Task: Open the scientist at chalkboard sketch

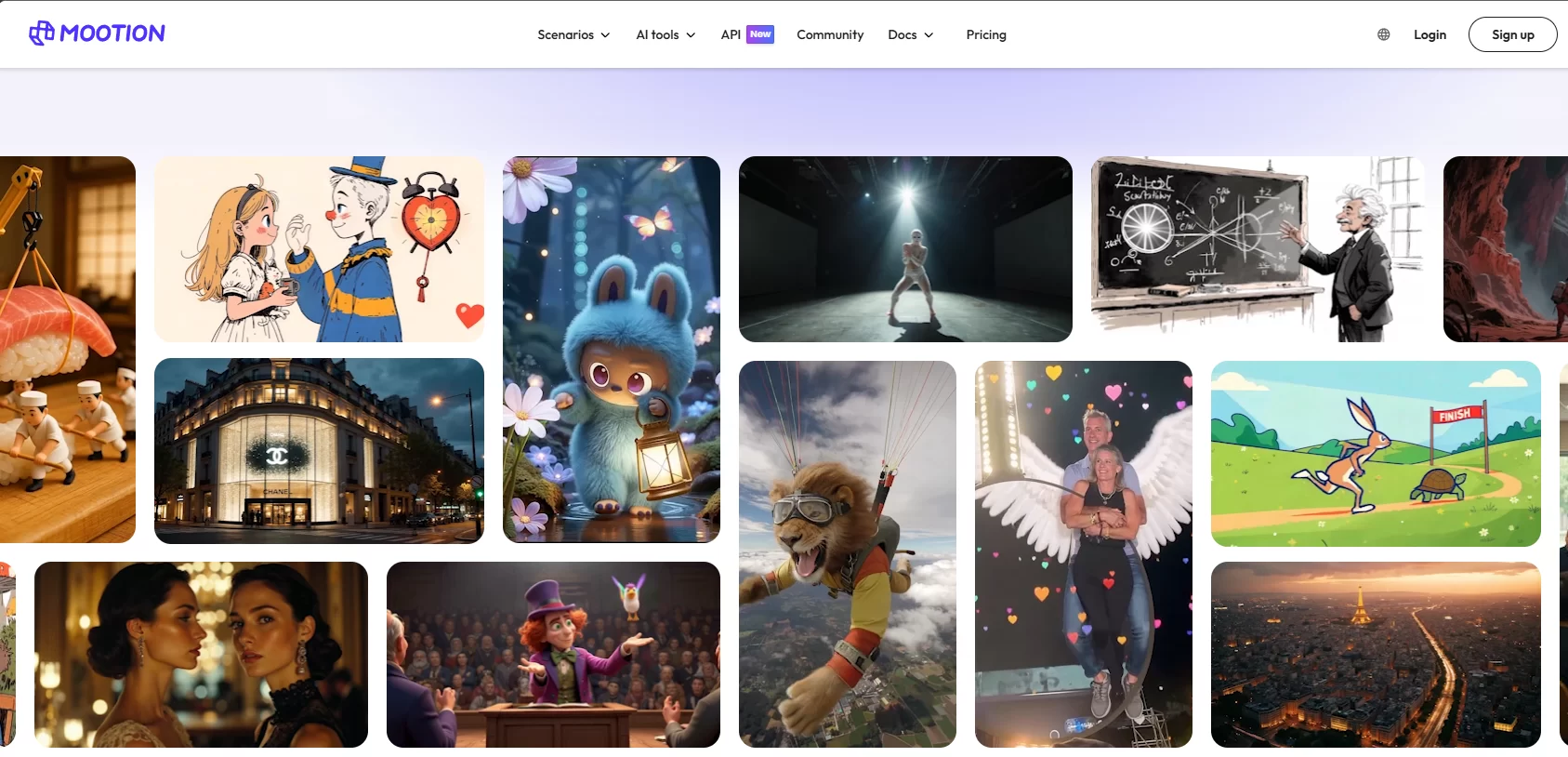Action: [1257, 249]
